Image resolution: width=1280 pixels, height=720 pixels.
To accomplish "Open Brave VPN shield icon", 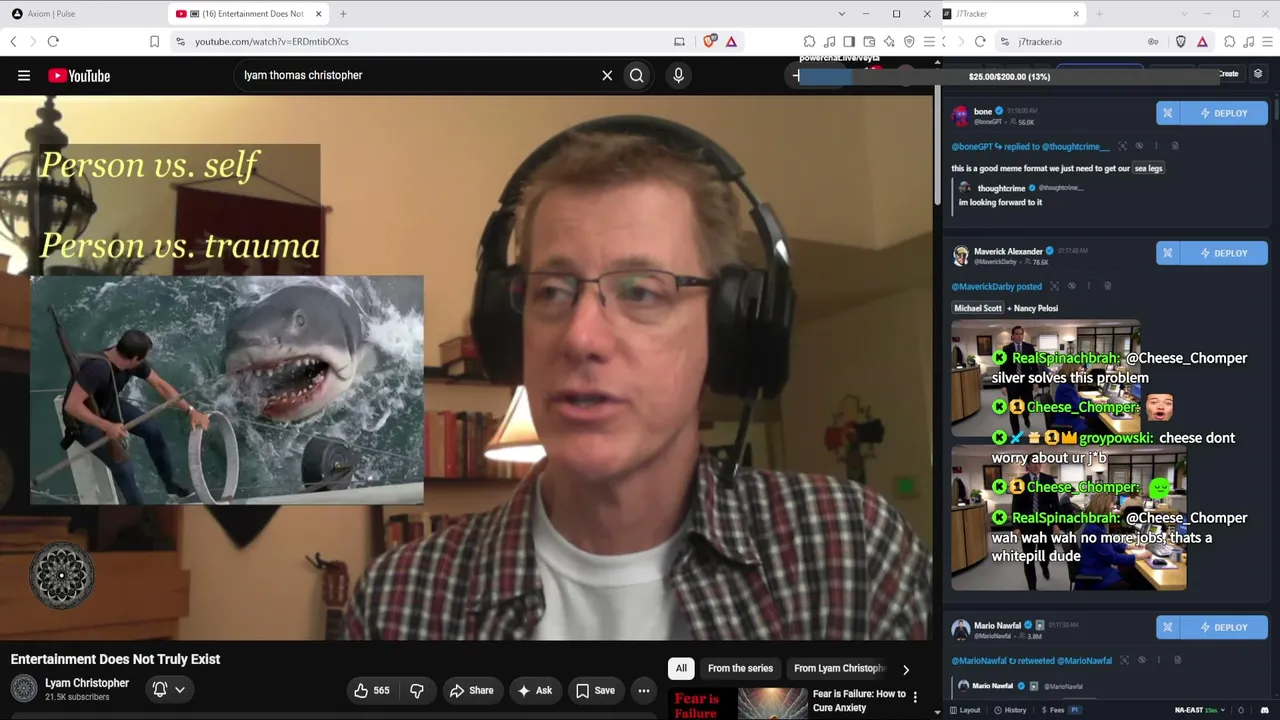I will tap(909, 41).
